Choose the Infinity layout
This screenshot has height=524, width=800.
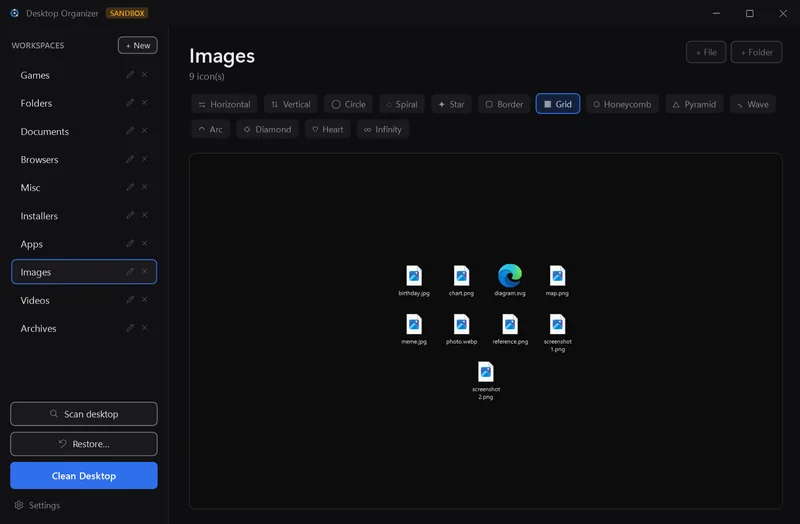tap(383, 129)
